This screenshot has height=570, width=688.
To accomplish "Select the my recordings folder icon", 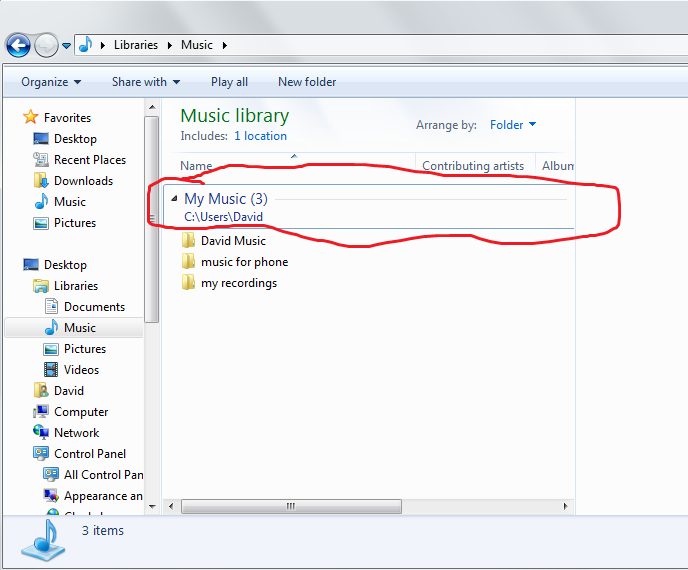I will pos(188,283).
